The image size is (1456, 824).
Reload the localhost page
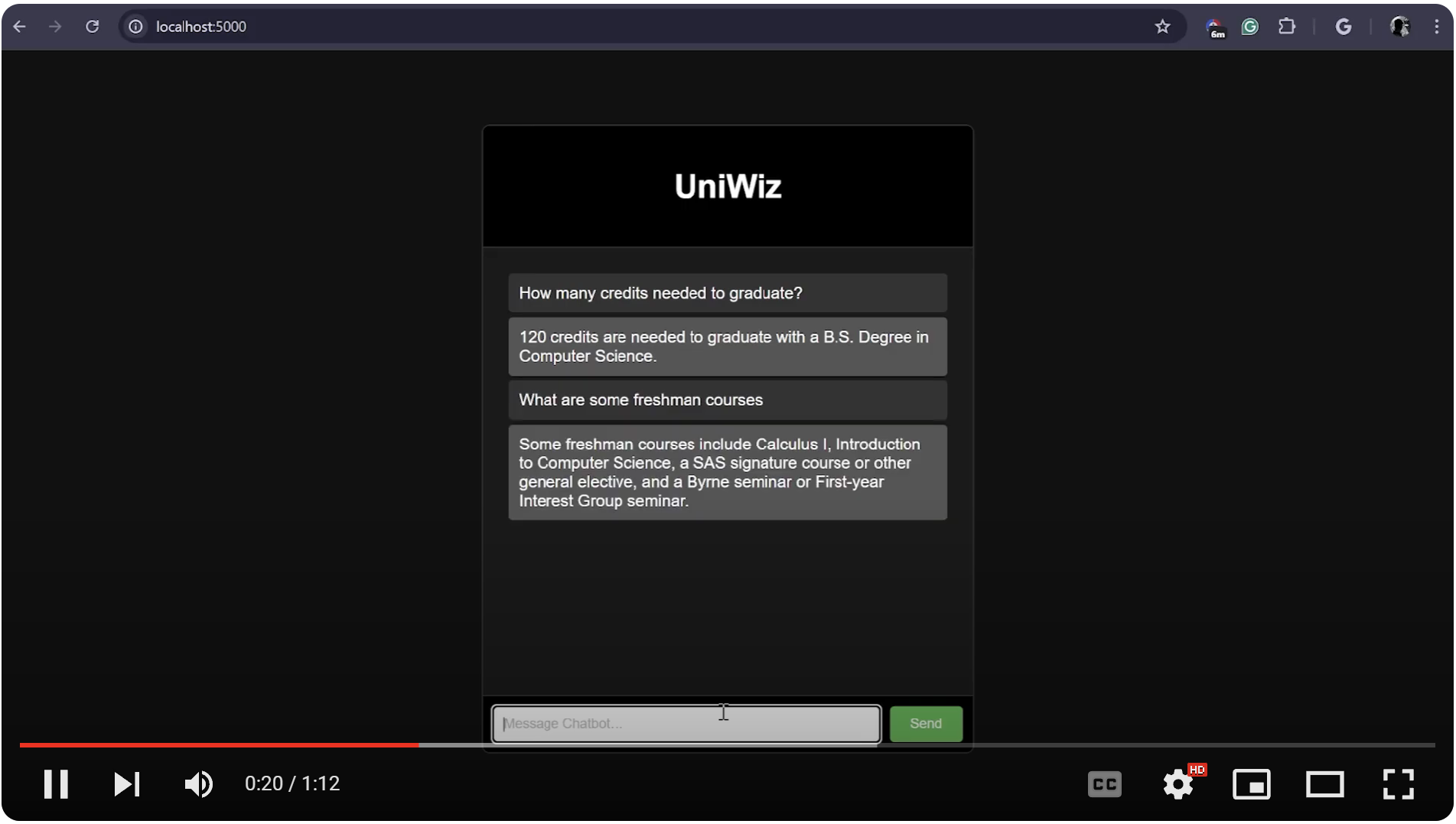pos(92,27)
